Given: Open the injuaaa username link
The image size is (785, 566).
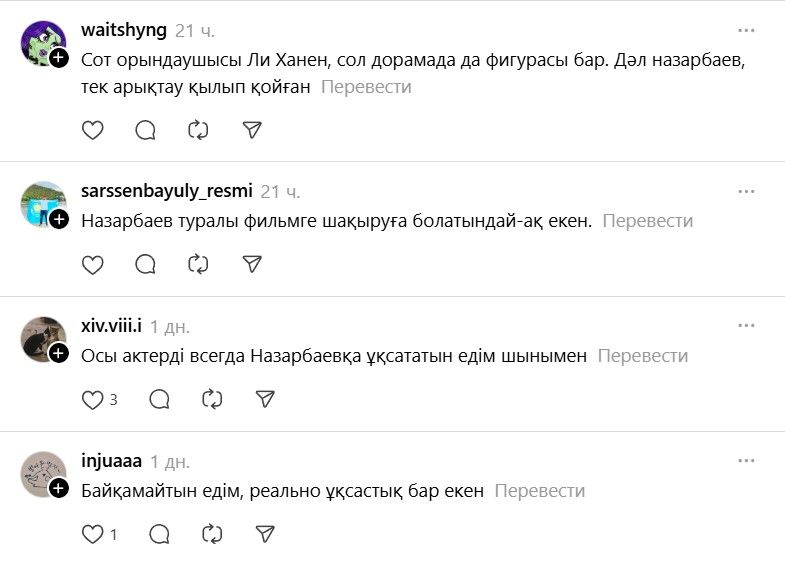Looking at the screenshot, I should tap(111, 461).
